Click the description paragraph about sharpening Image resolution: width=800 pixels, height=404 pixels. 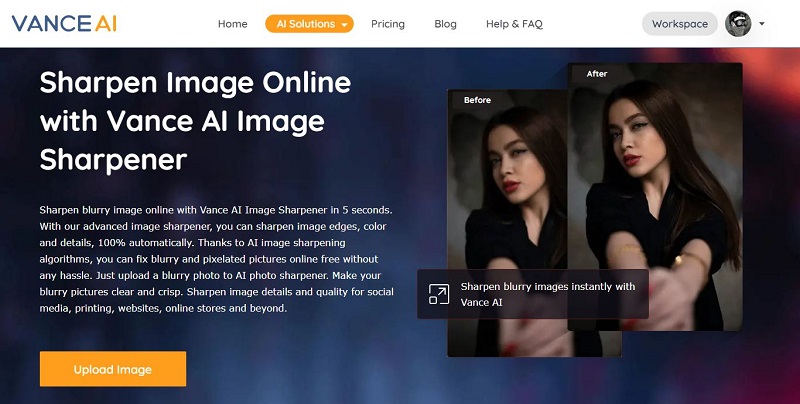tap(216, 259)
